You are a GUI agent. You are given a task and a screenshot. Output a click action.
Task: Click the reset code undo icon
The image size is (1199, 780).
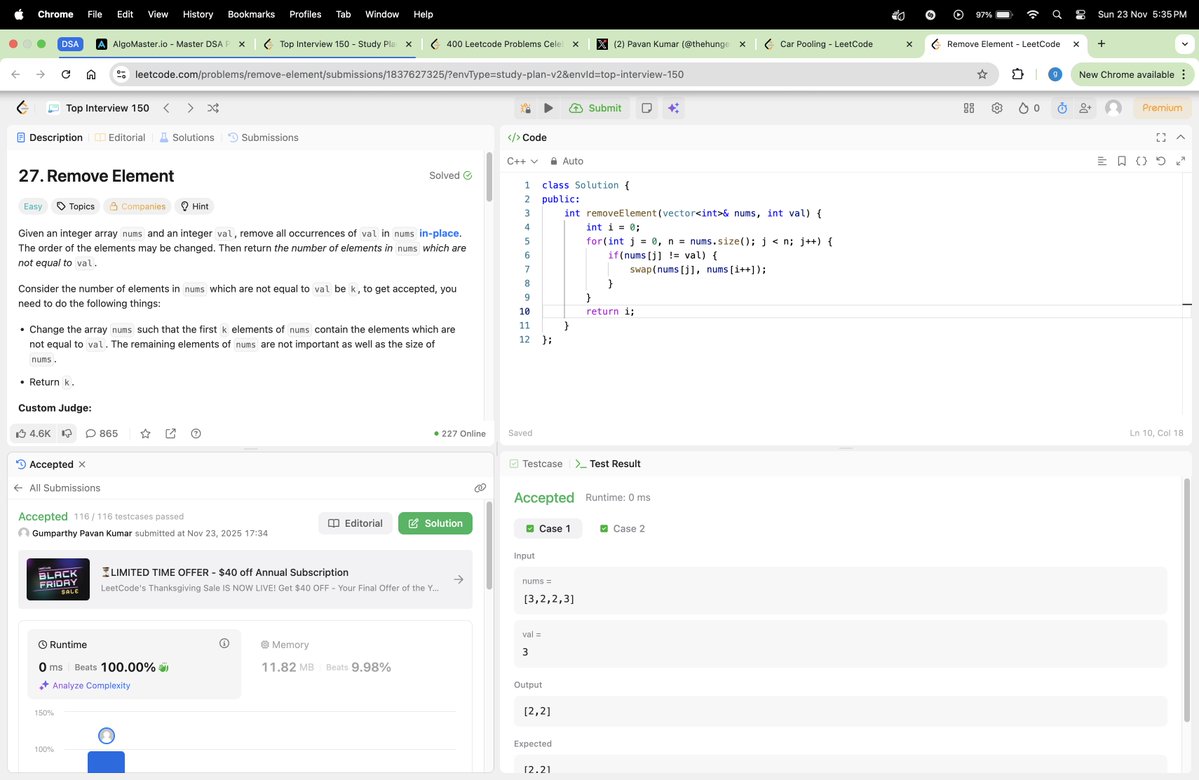1159,160
